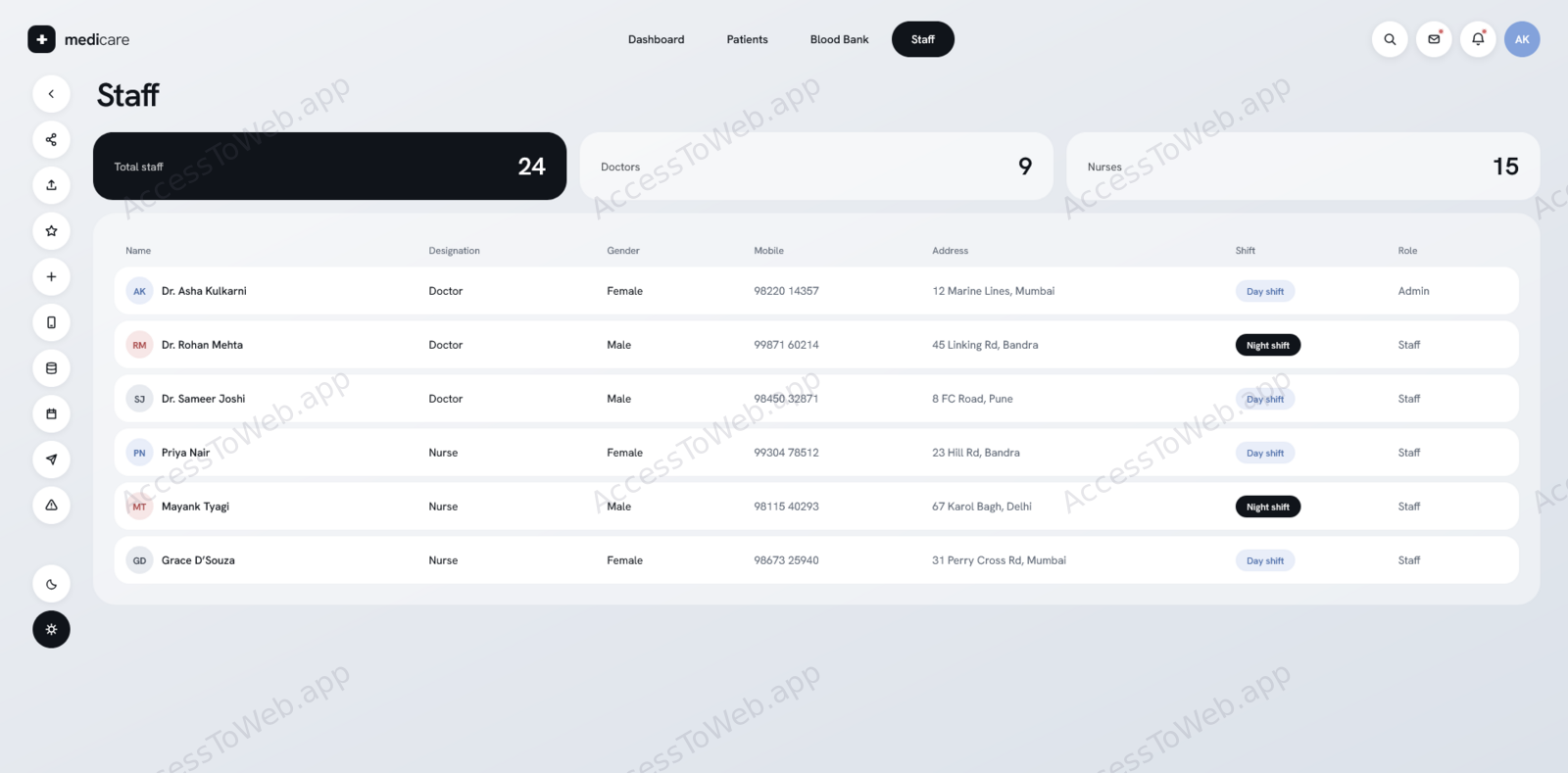The height and width of the screenshot is (773, 1568).
Task: Open AK profile avatar in header
Action: tap(1522, 39)
